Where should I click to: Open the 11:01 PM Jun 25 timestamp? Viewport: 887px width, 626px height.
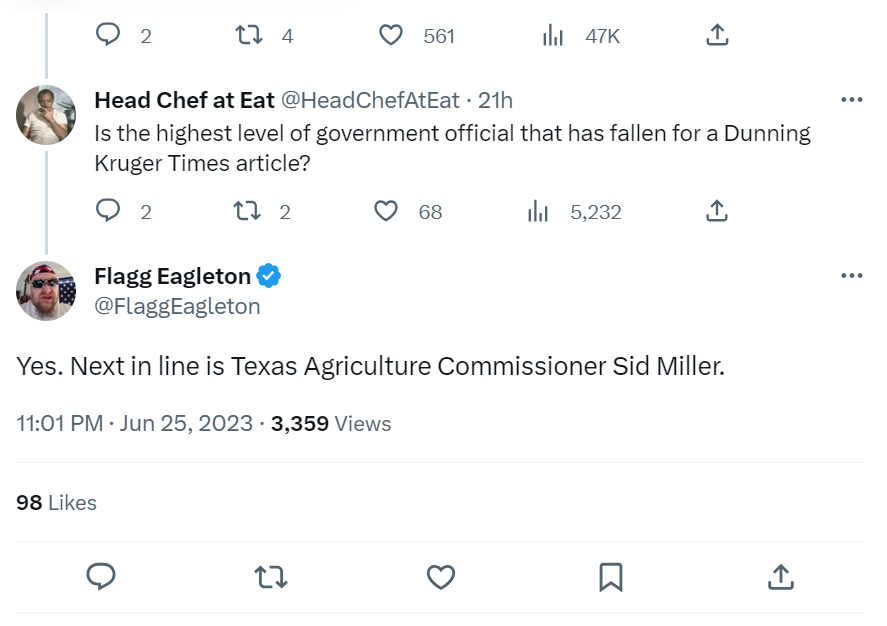pos(135,423)
